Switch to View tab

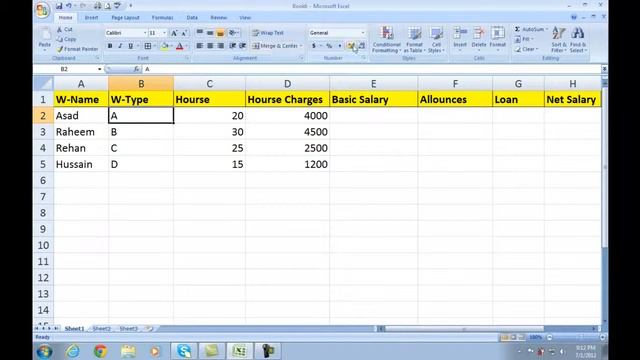coord(245,18)
